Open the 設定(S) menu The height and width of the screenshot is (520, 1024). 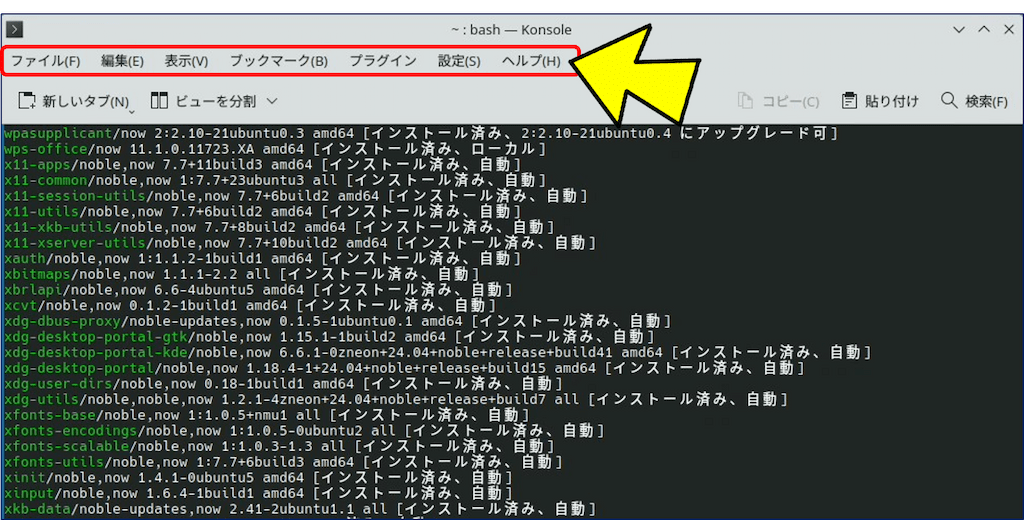tap(459, 61)
